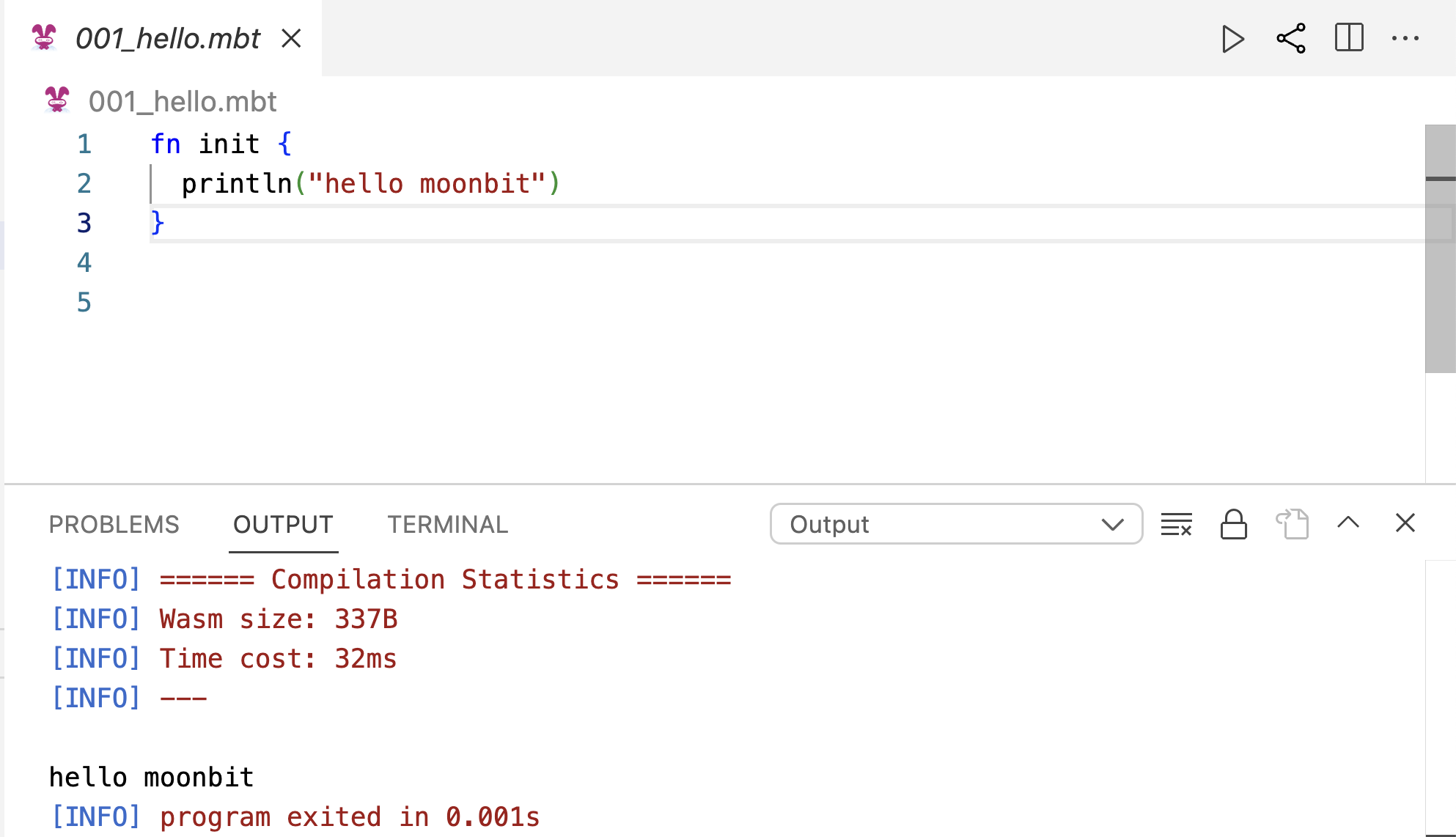Click the 'fn' keyword on line 1

[x=166, y=144]
